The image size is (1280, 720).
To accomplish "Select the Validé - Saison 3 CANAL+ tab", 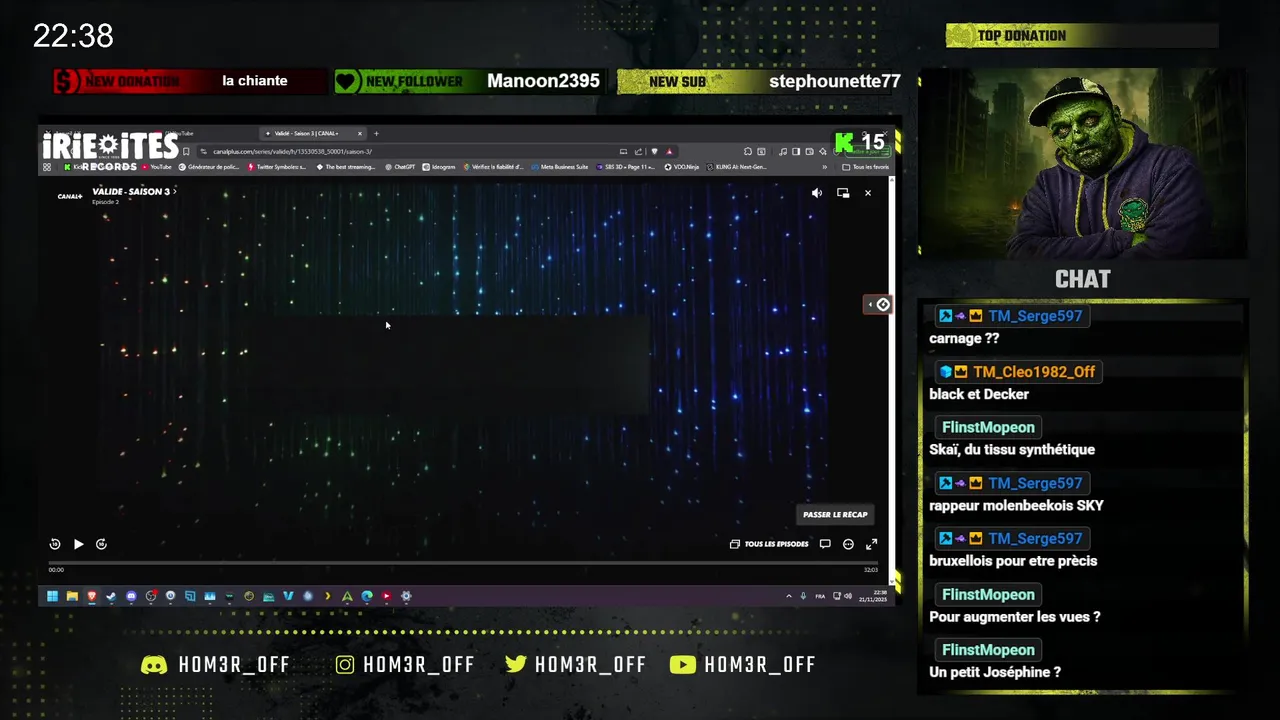I will click(x=313, y=133).
